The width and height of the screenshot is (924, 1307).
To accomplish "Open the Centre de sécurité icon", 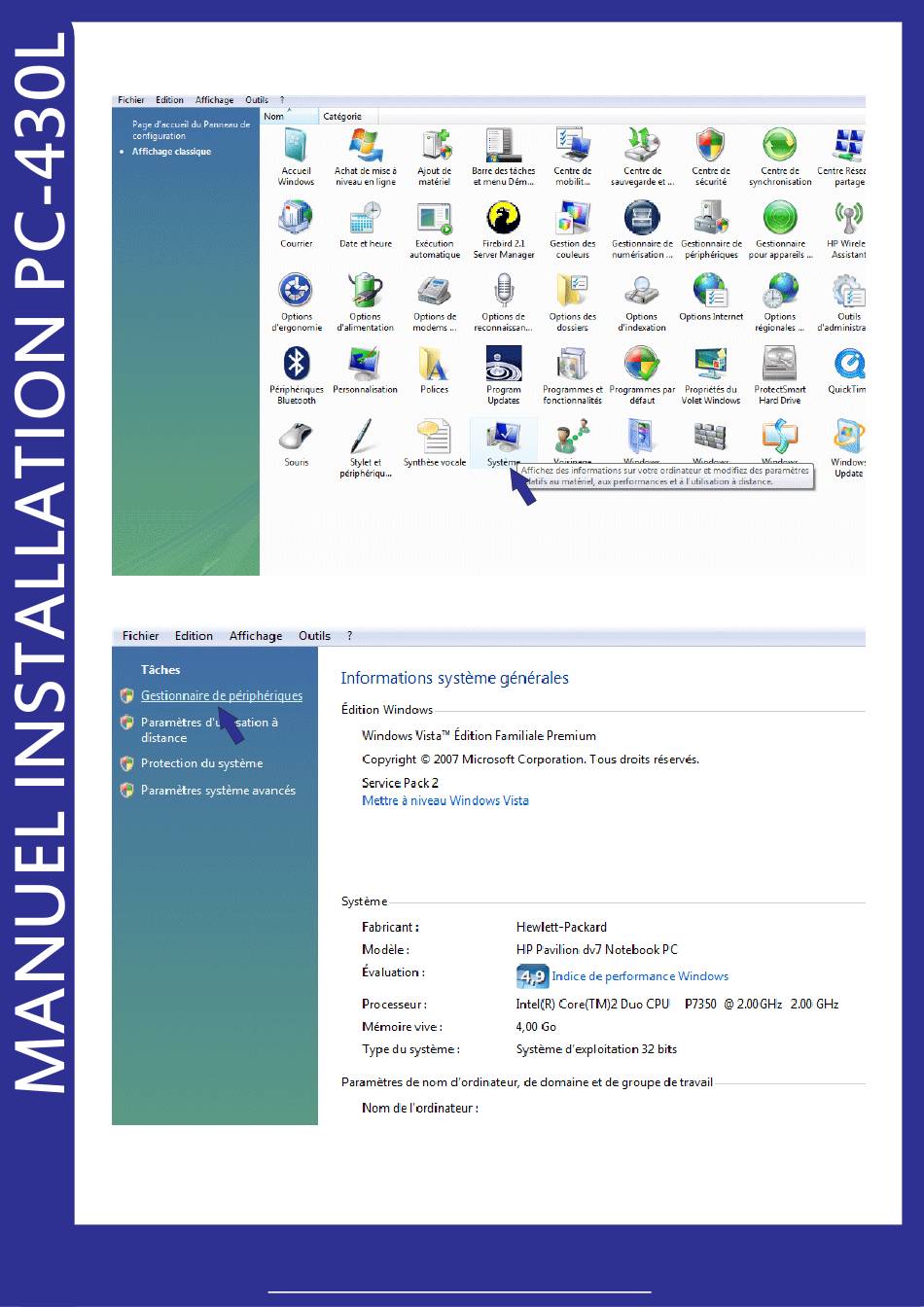I will pyautogui.click(x=711, y=146).
